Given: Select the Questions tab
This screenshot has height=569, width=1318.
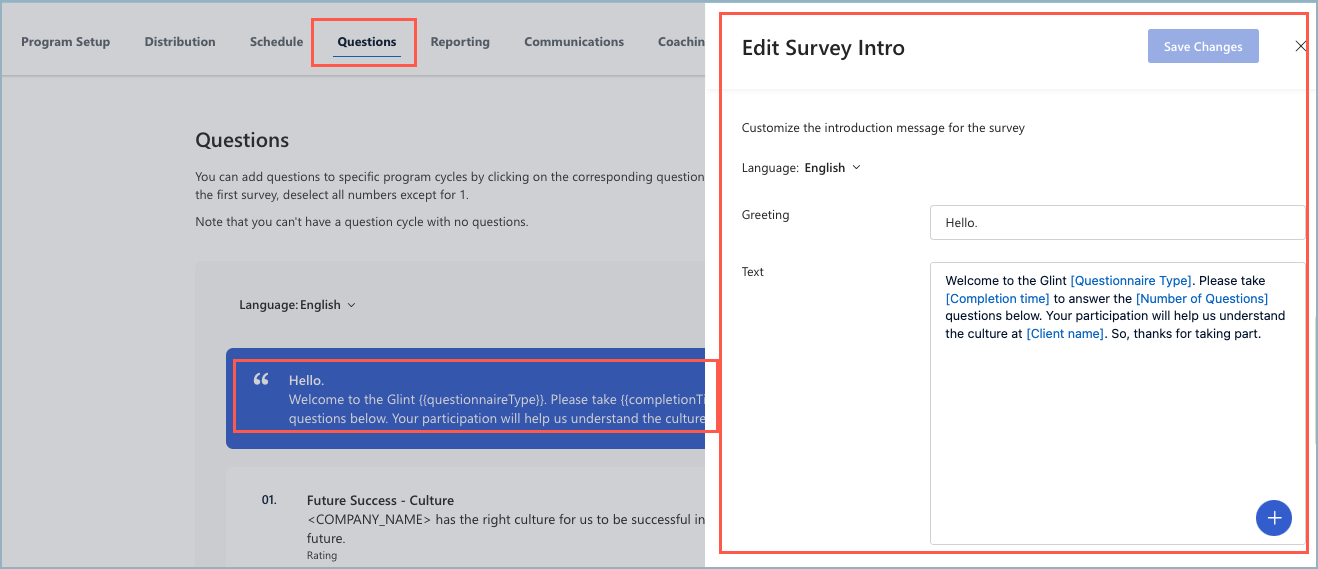Looking at the screenshot, I should pos(367,42).
